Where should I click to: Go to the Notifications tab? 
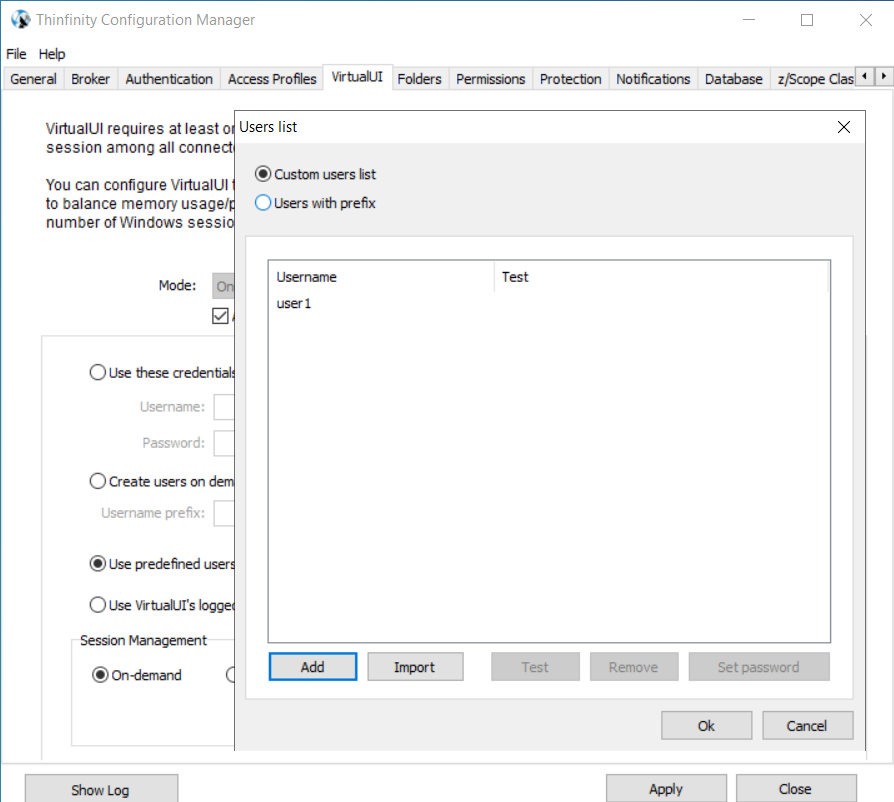coord(653,79)
